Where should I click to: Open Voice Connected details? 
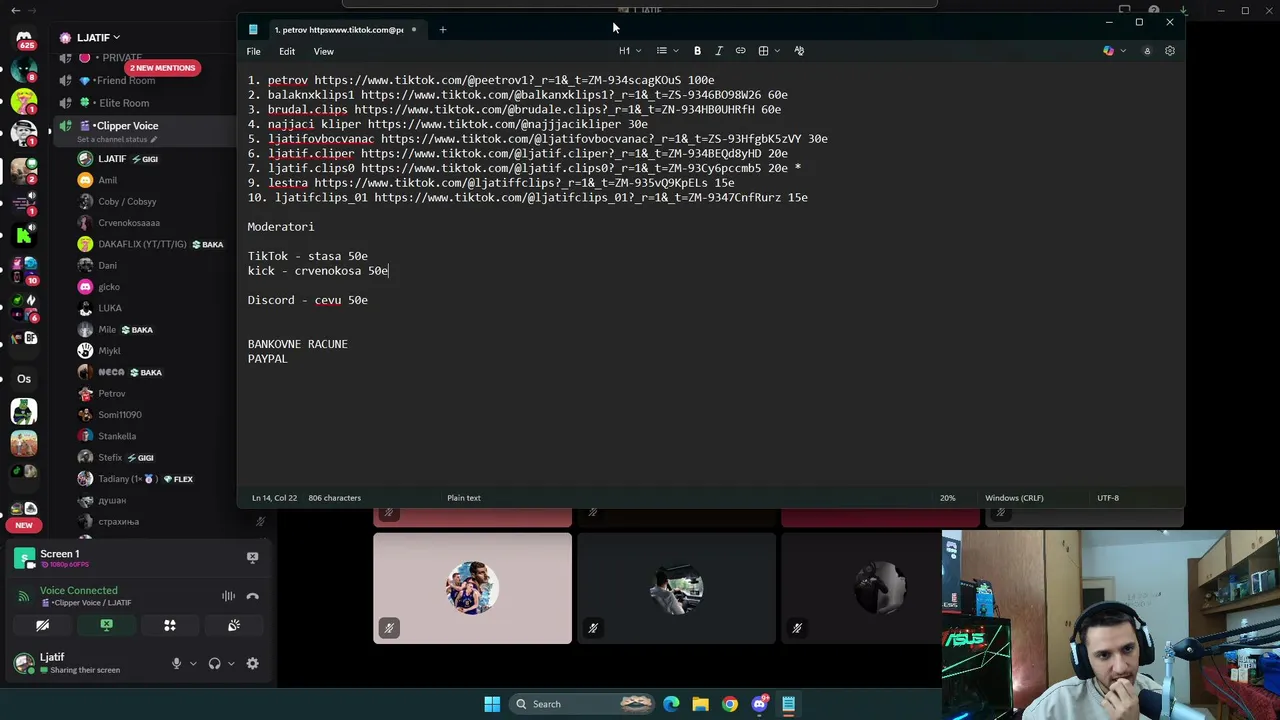pyautogui.click(x=78, y=591)
